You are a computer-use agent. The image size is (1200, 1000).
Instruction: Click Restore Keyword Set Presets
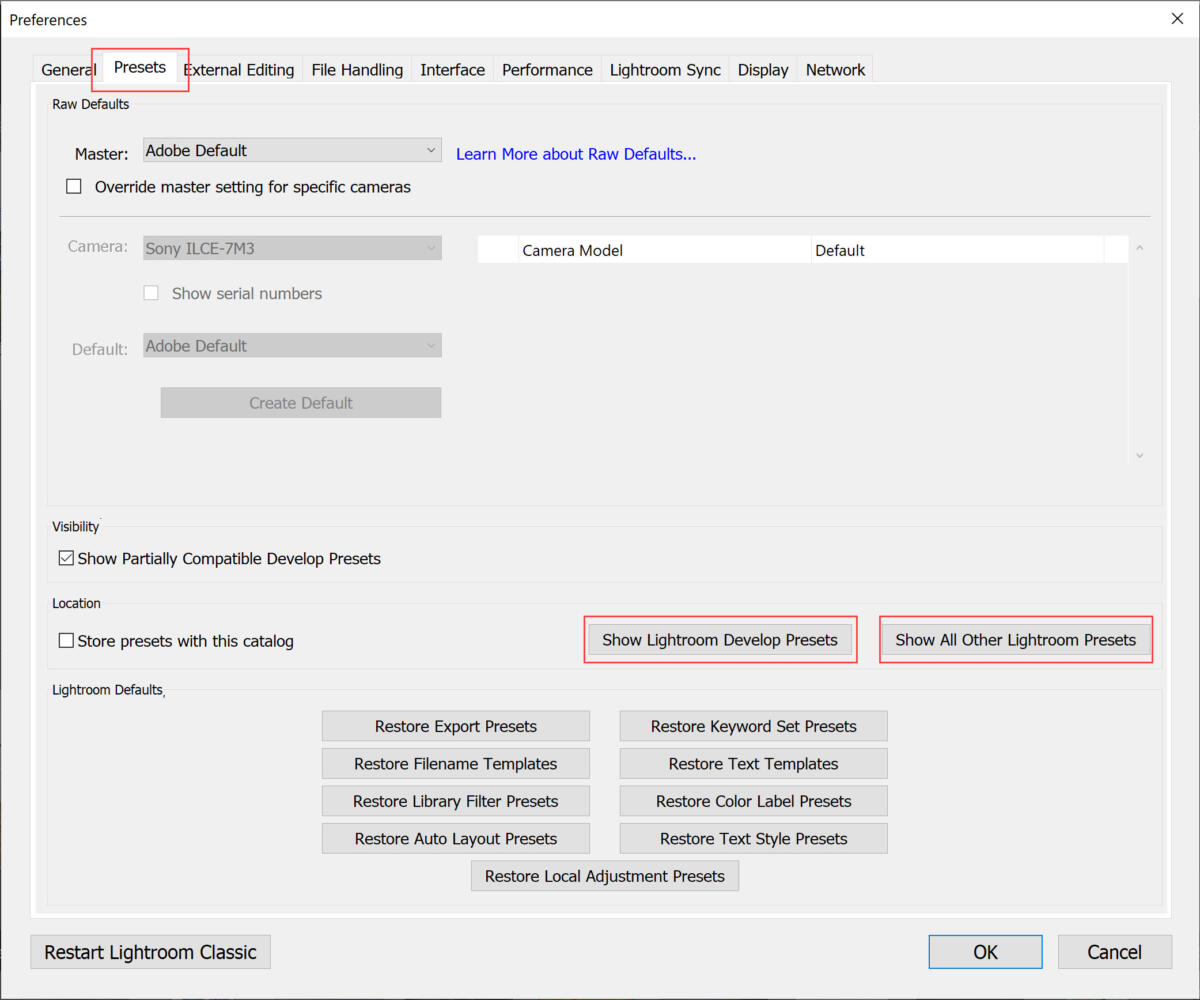[x=753, y=725]
